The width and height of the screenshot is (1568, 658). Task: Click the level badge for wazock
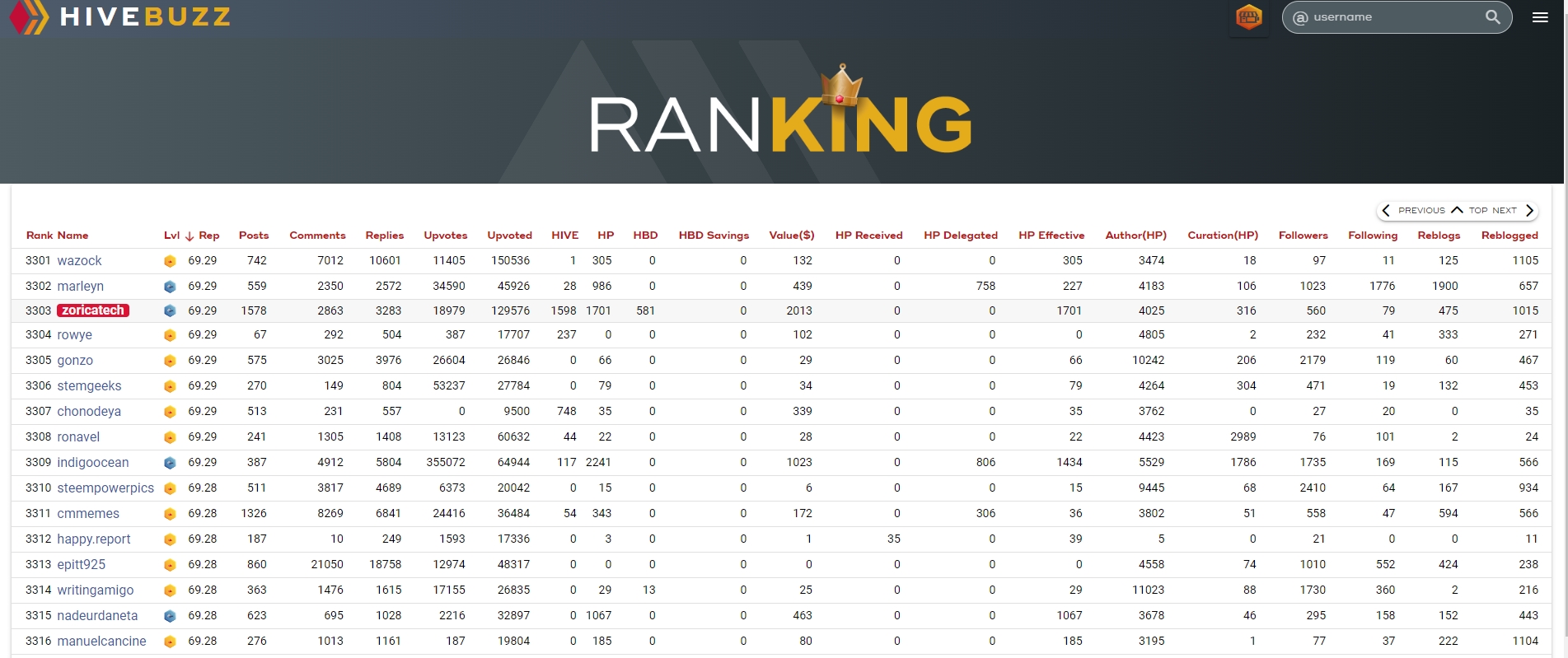pyautogui.click(x=170, y=261)
